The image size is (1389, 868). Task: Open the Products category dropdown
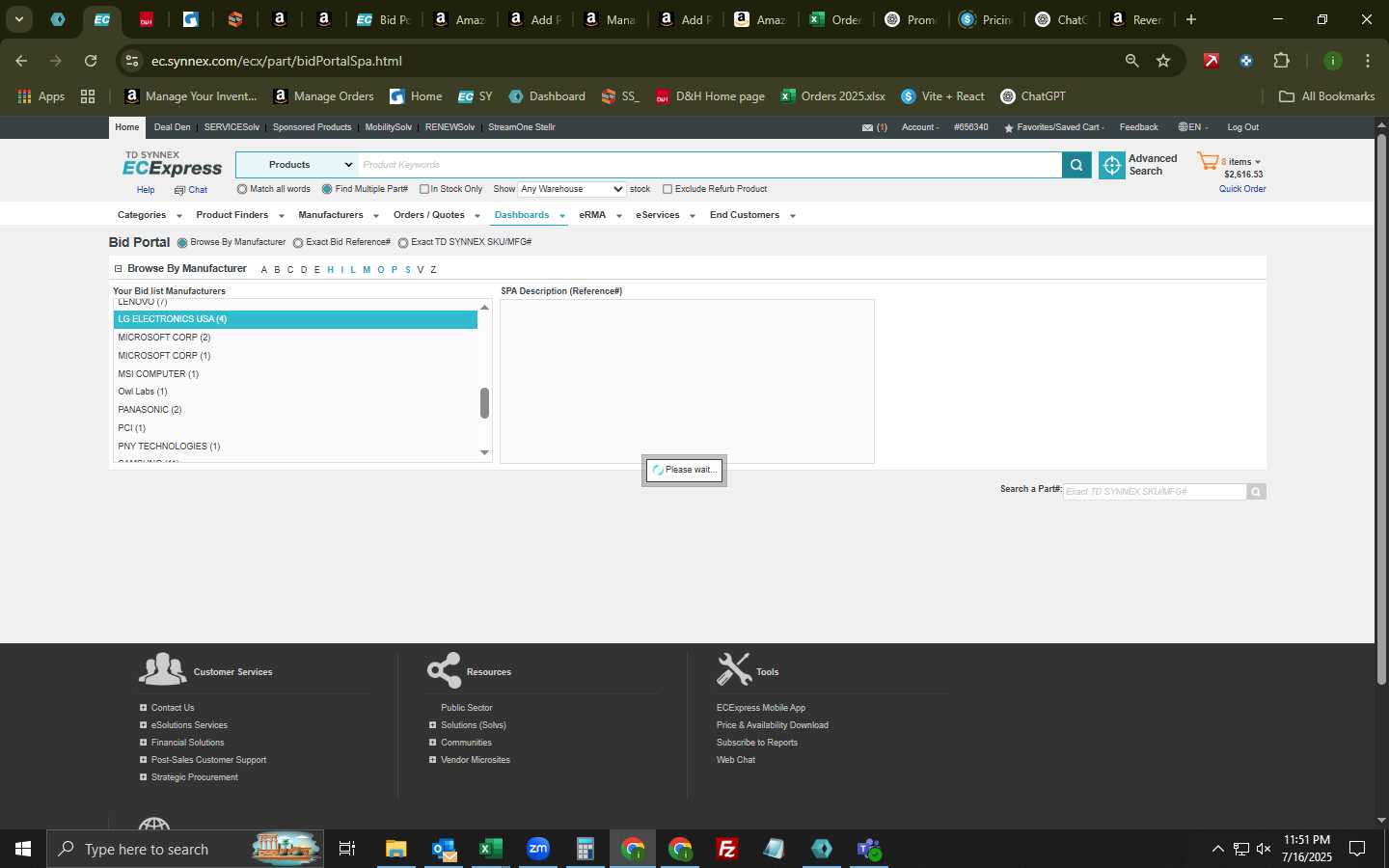coord(297,165)
